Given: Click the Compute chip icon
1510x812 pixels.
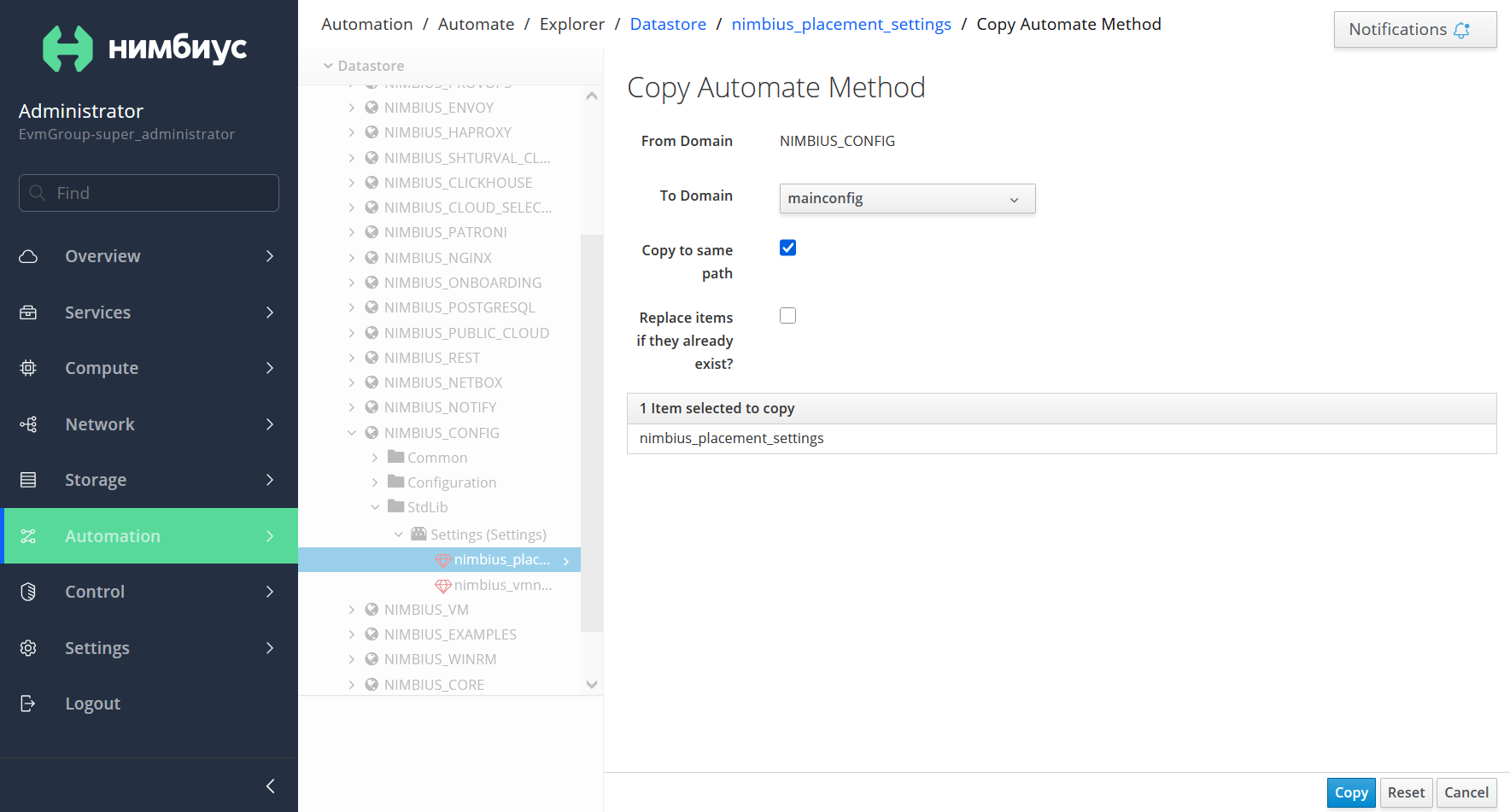Looking at the screenshot, I should [x=28, y=368].
